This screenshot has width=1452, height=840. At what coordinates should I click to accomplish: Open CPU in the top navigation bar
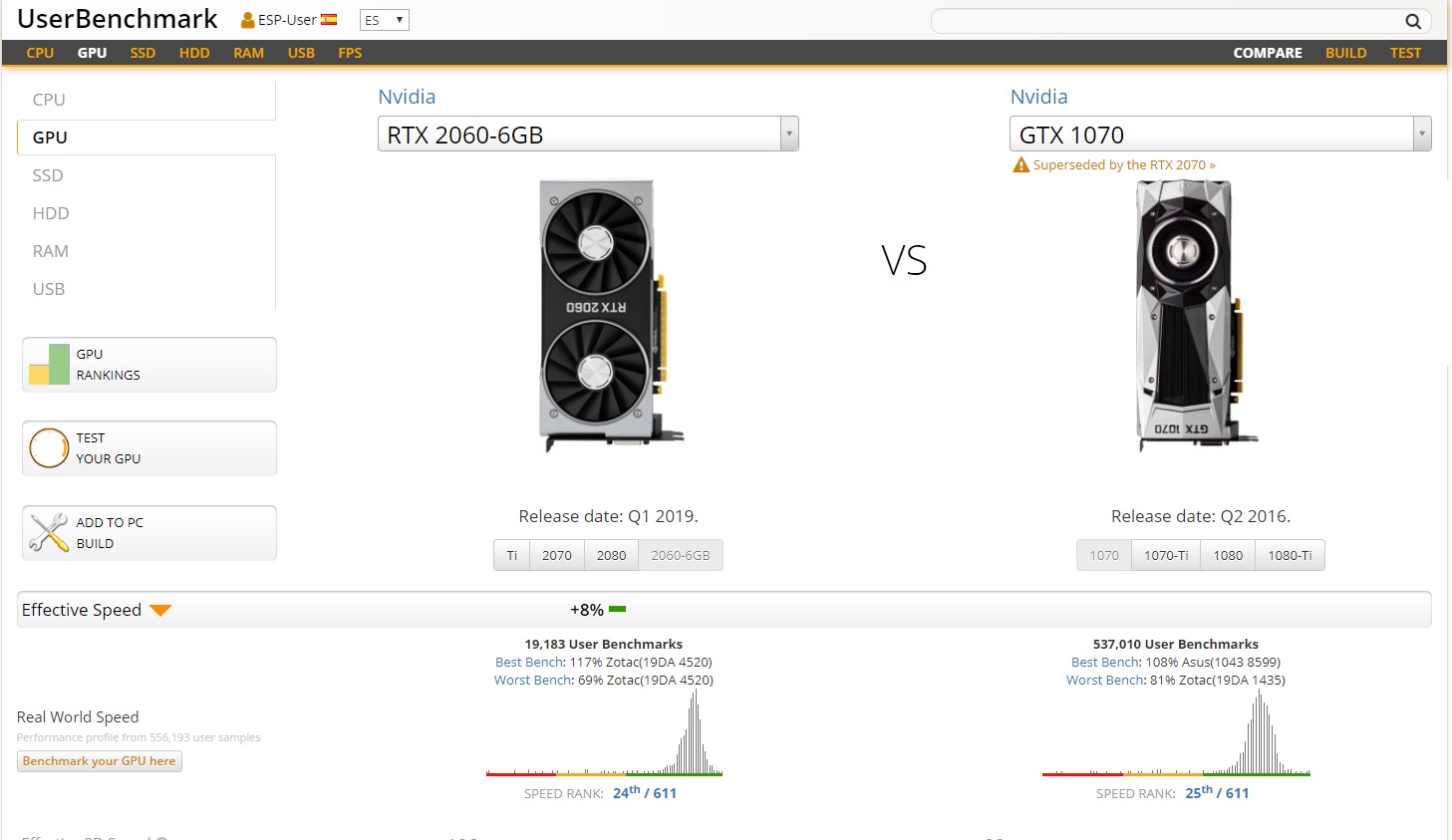click(40, 53)
